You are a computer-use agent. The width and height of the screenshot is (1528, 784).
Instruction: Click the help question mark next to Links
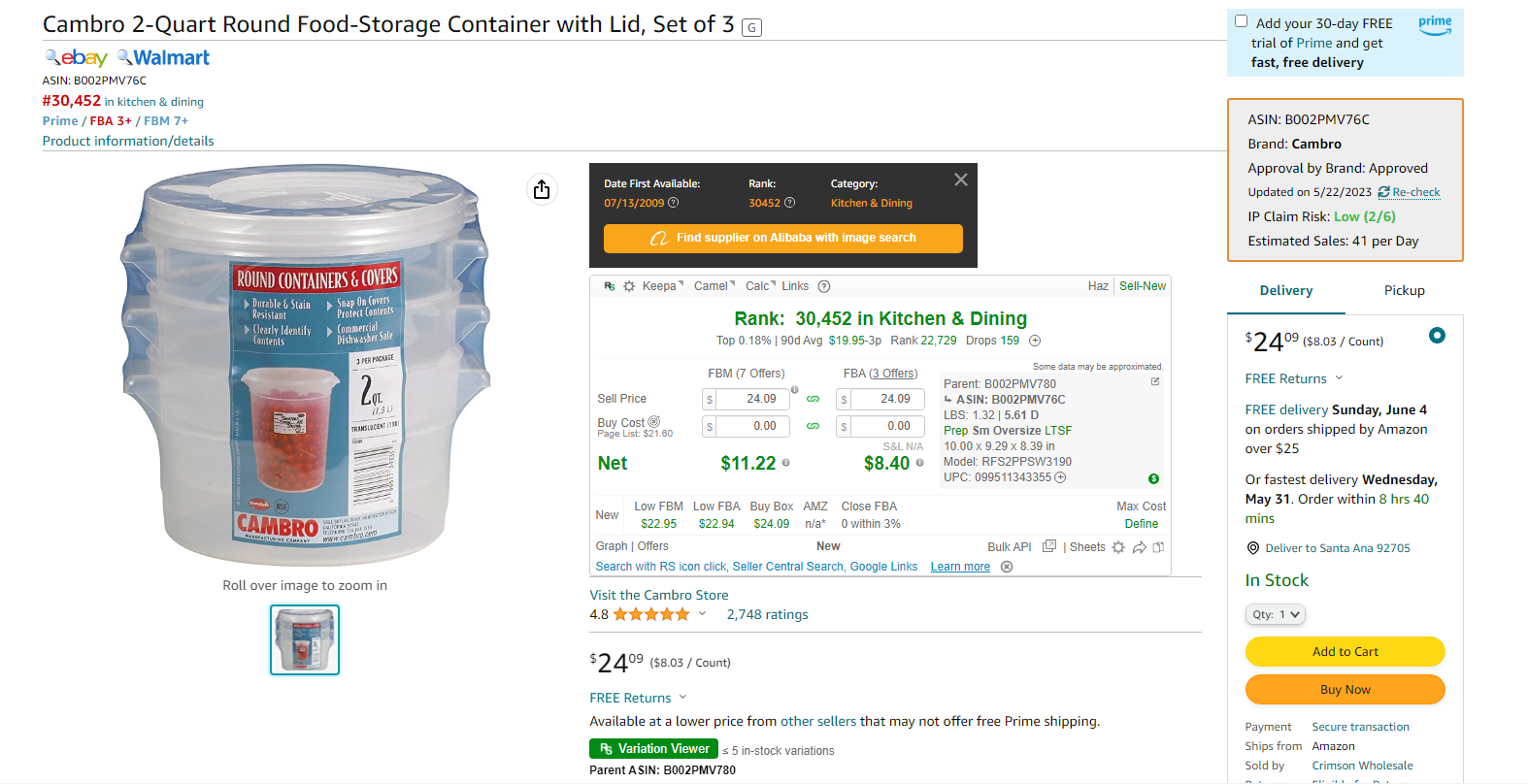coord(824,286)
